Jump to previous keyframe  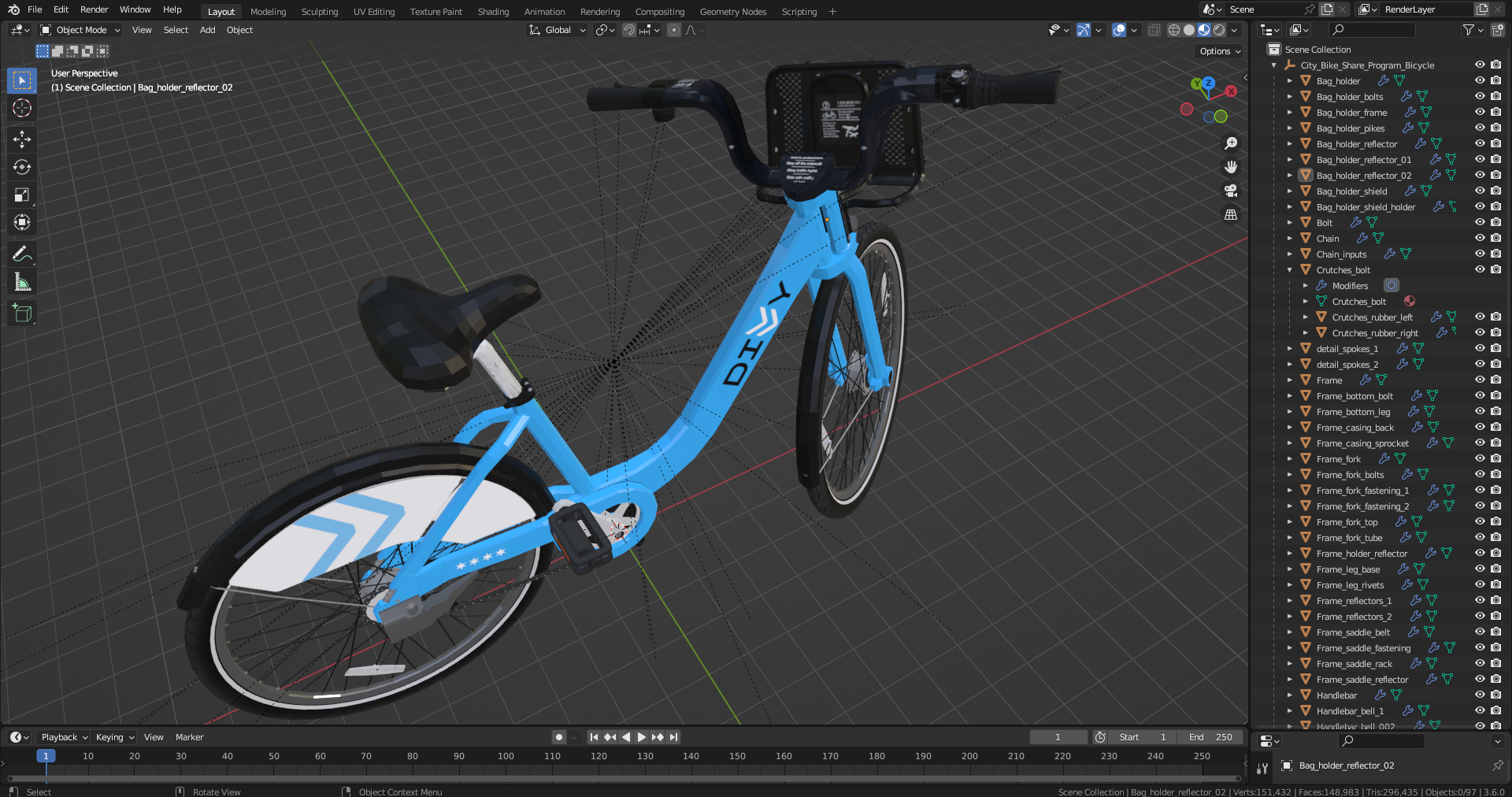pos(610,737)
